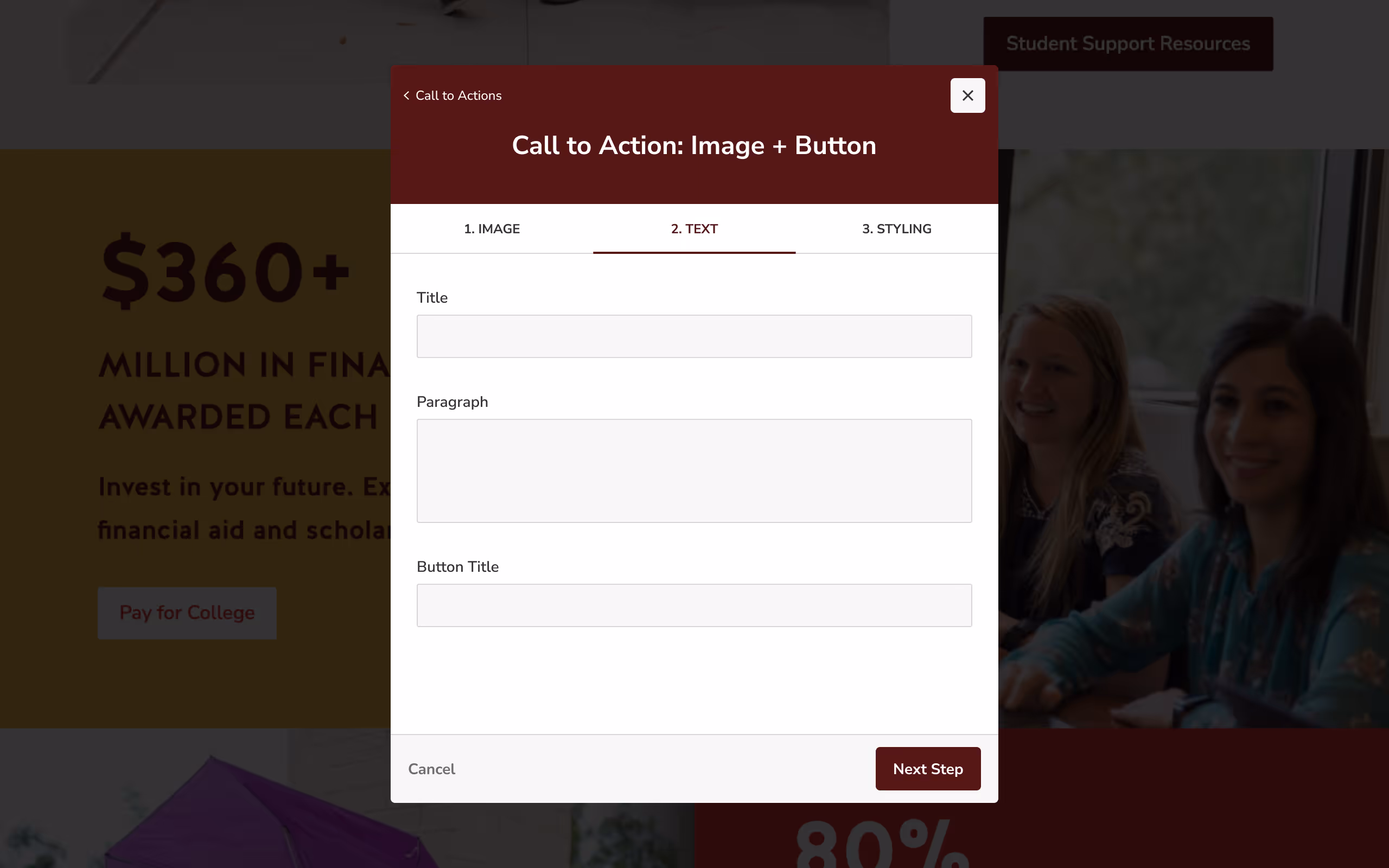Click Cancel to discard the call to action
Image resolution: width=1389 pixels, height=868 pixels.
coord(432,769)
